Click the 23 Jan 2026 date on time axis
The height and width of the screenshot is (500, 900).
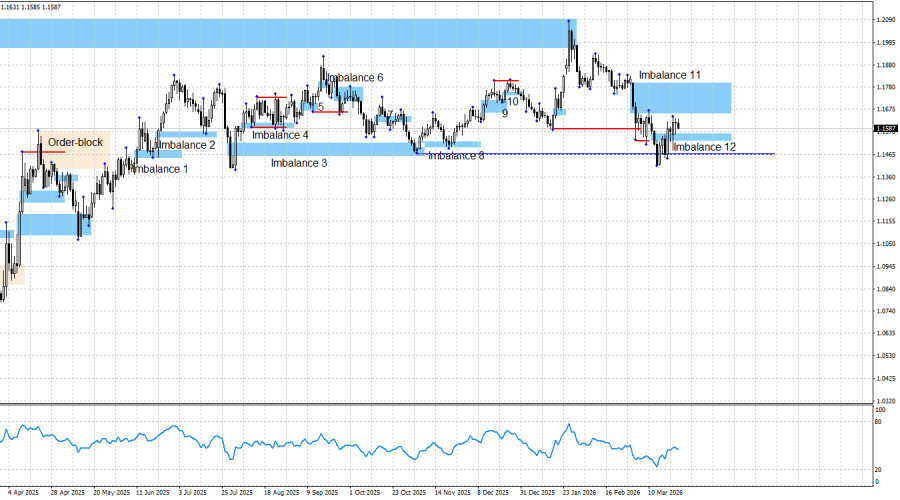tap(579, 492)
